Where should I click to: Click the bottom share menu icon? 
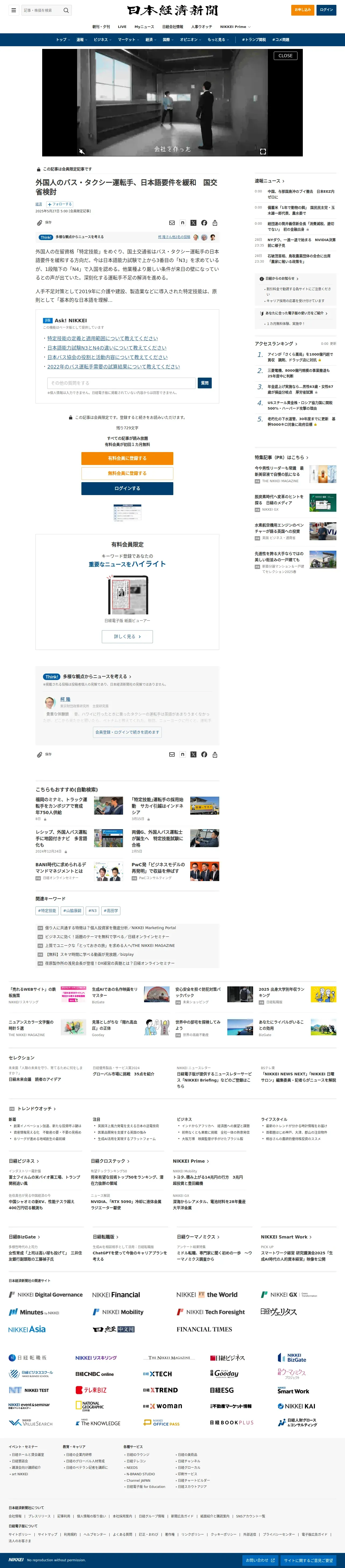(215, 754)
